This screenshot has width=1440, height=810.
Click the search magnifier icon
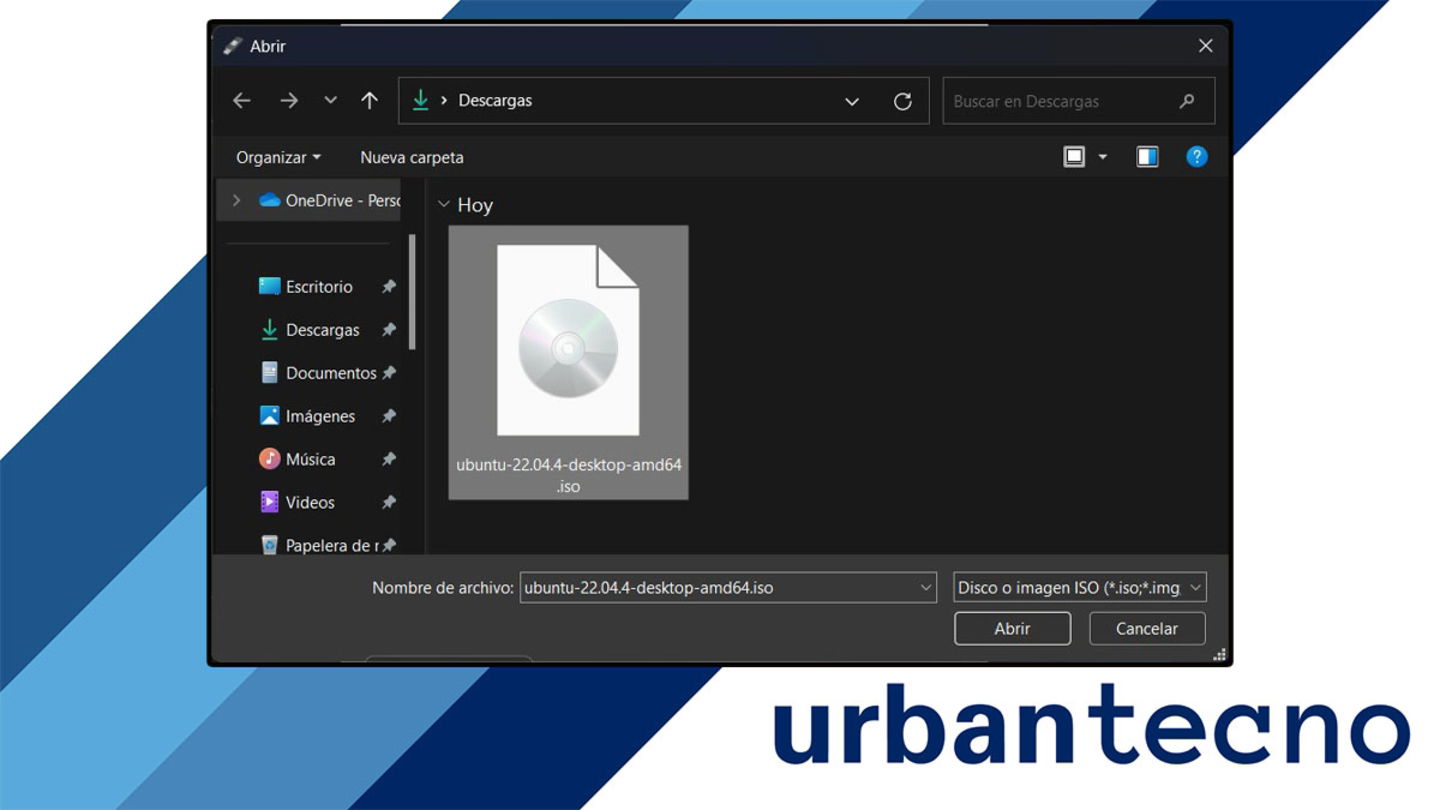(x=1187, y=100)
